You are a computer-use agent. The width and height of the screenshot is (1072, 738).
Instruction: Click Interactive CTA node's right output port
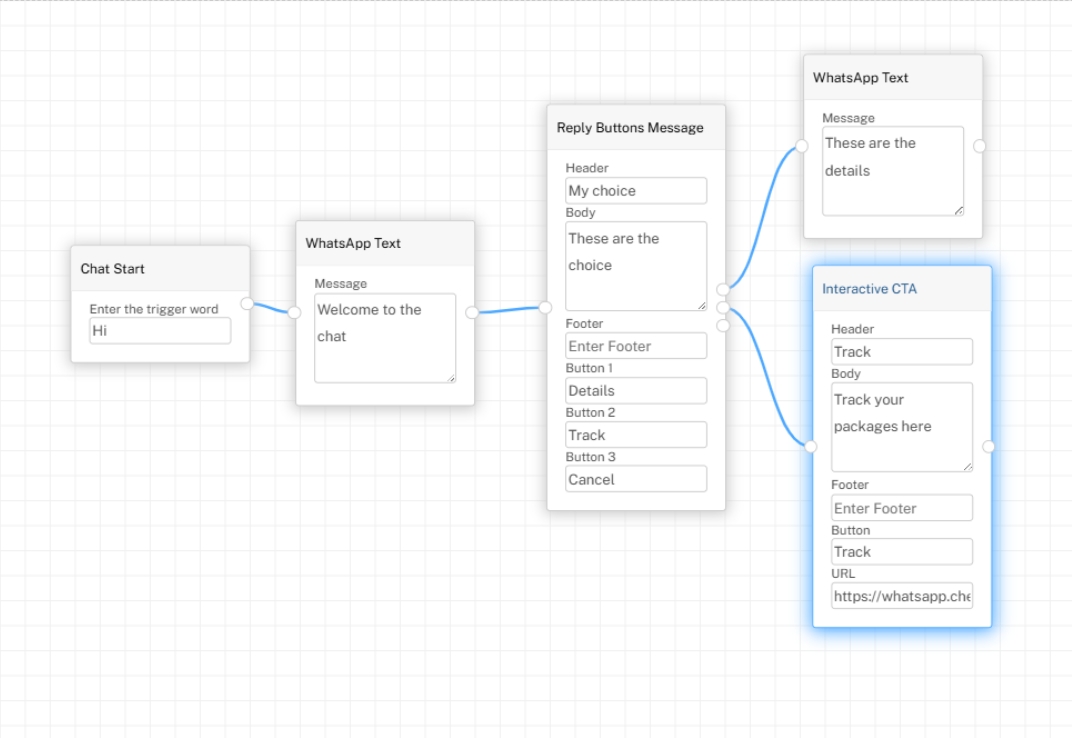(x=988, y=446)
